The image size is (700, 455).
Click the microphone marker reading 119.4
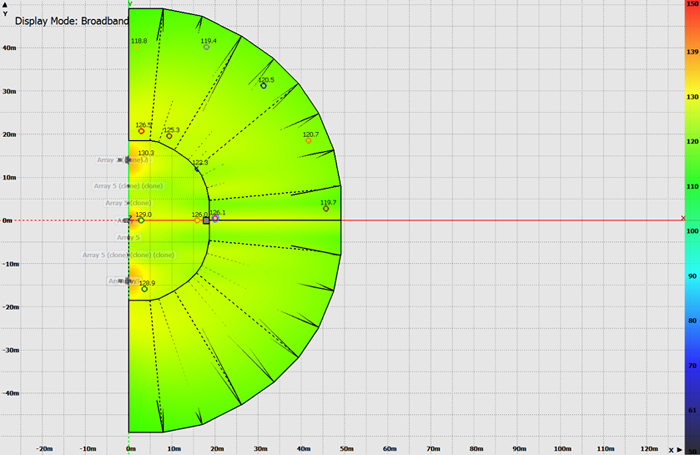coord(207,47)
